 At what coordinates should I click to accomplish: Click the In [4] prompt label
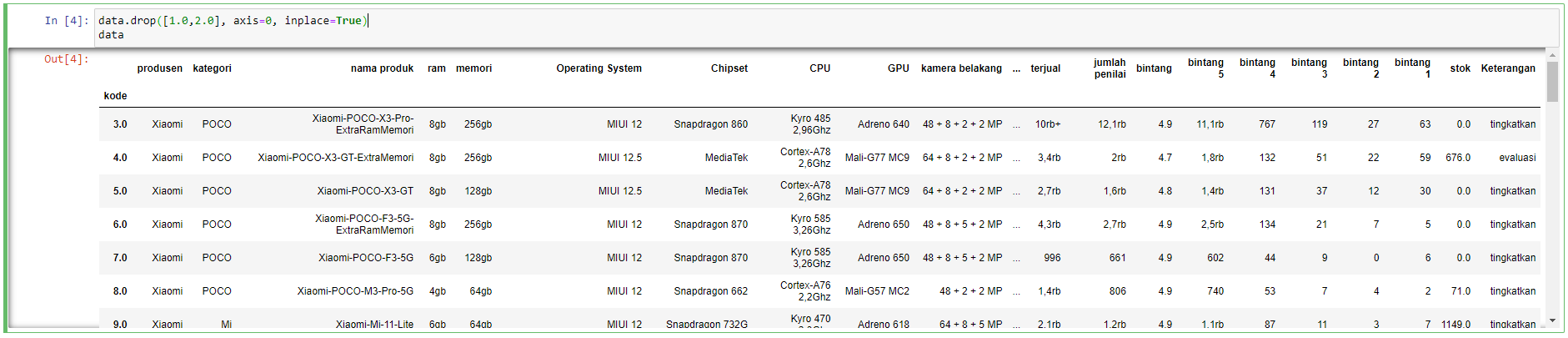tap(66, 21)
